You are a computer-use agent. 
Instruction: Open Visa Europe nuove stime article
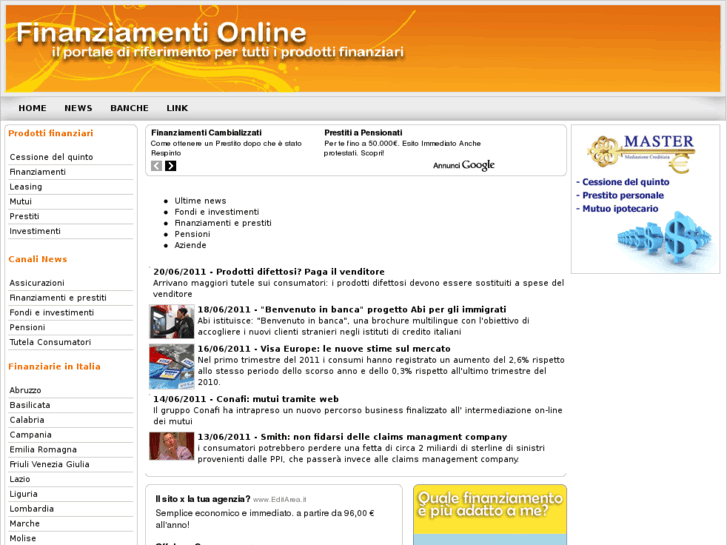(324, 349)
